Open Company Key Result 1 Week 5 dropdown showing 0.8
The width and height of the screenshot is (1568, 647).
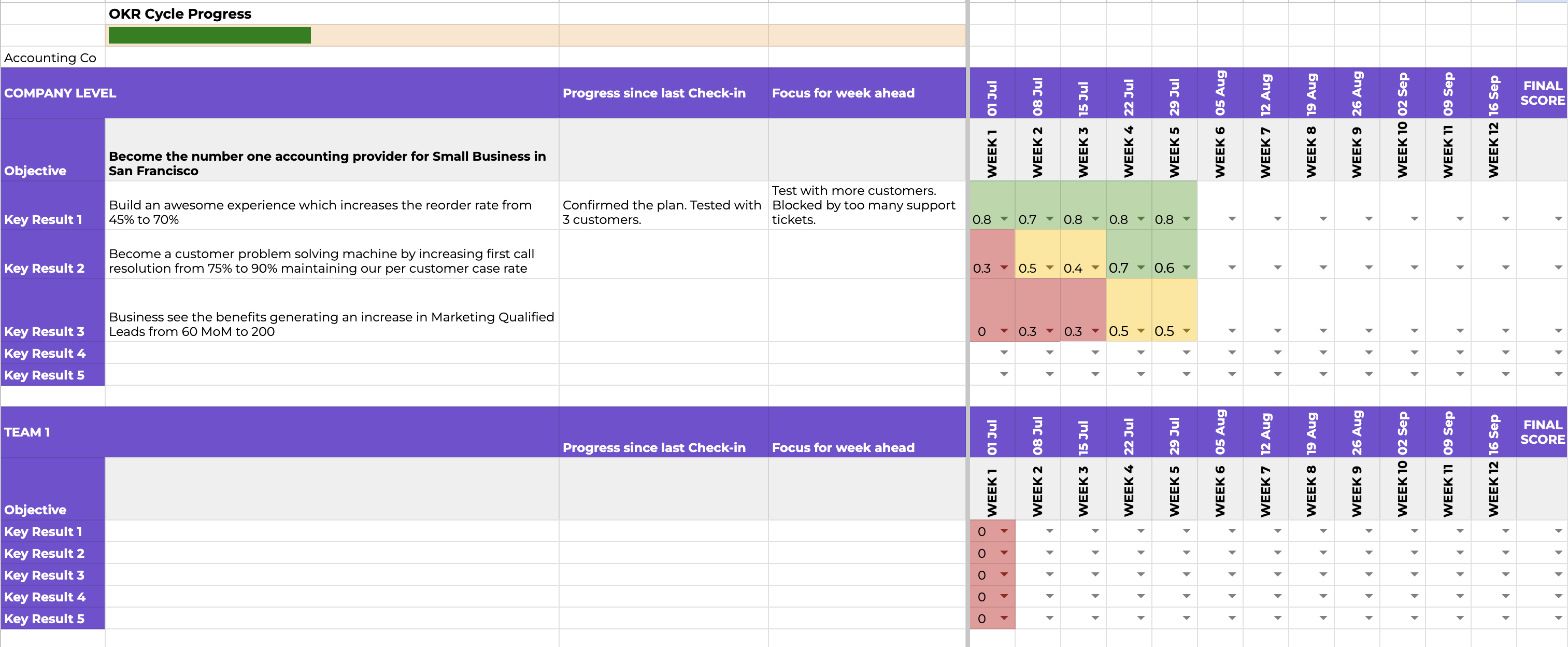pos(1186,219)
